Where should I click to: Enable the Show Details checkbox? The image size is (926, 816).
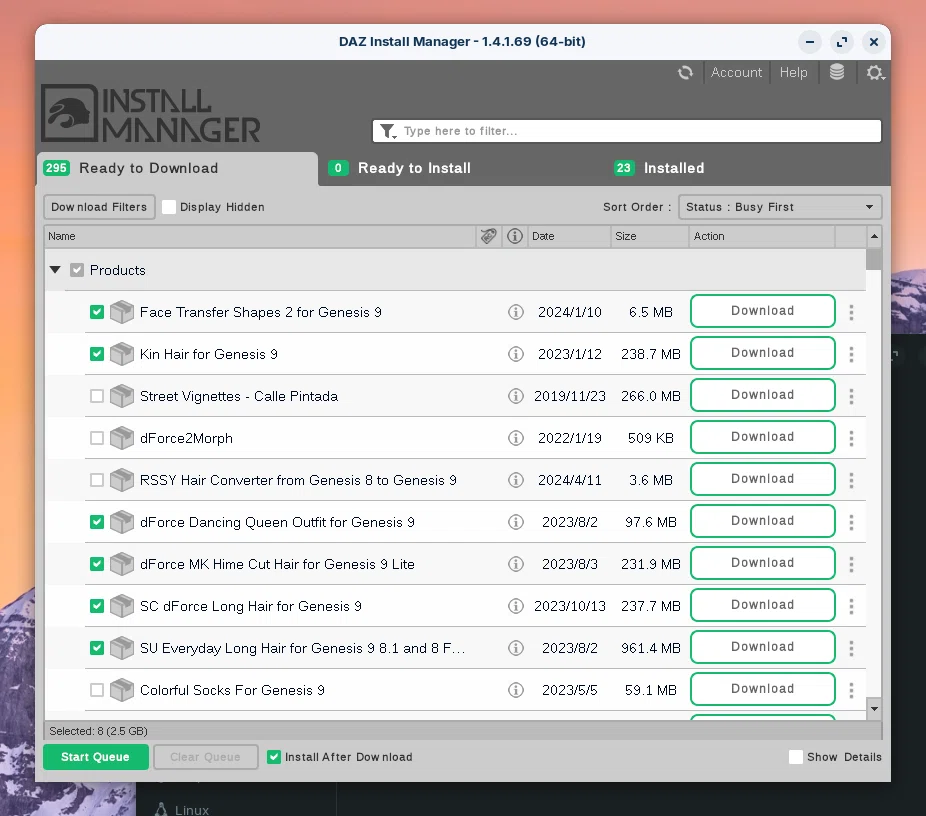click(x=795, y=757)
